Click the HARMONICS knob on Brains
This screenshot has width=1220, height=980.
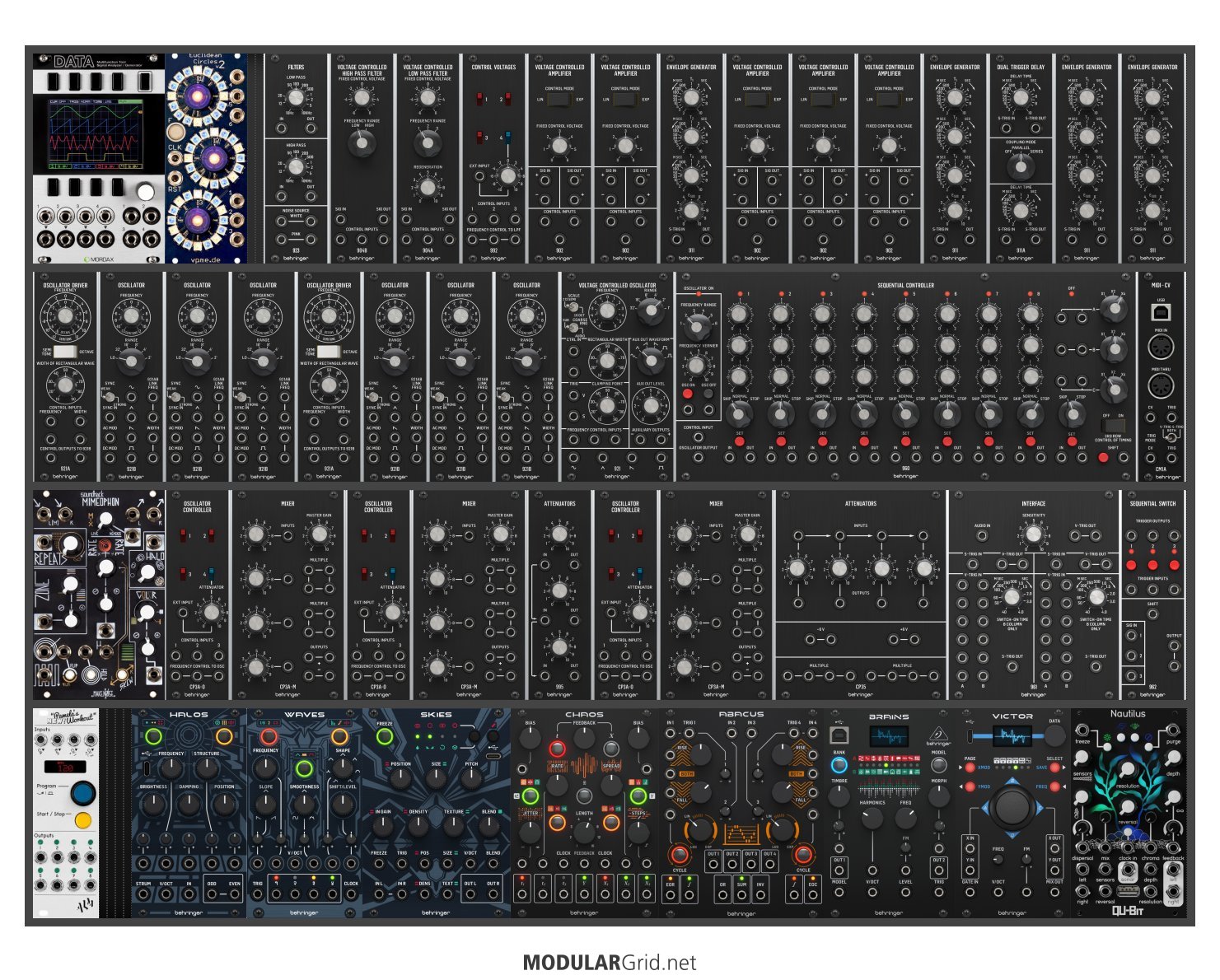coord(872,819)
